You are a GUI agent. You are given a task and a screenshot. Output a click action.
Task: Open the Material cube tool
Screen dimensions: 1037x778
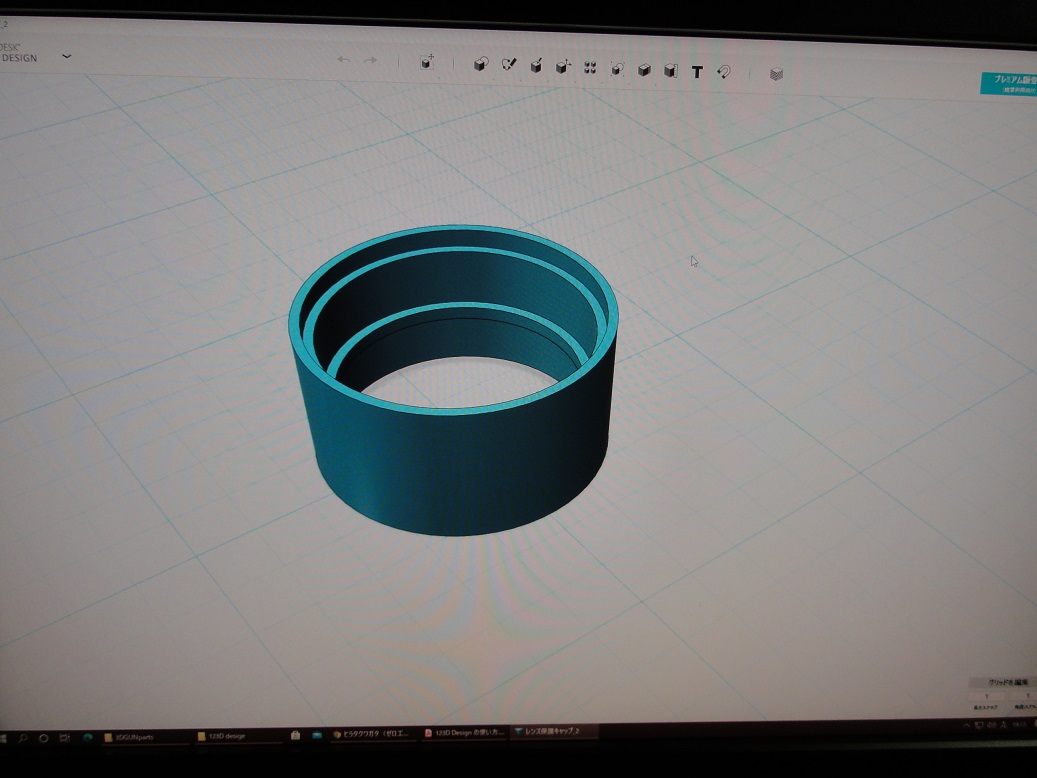(776, 74)
